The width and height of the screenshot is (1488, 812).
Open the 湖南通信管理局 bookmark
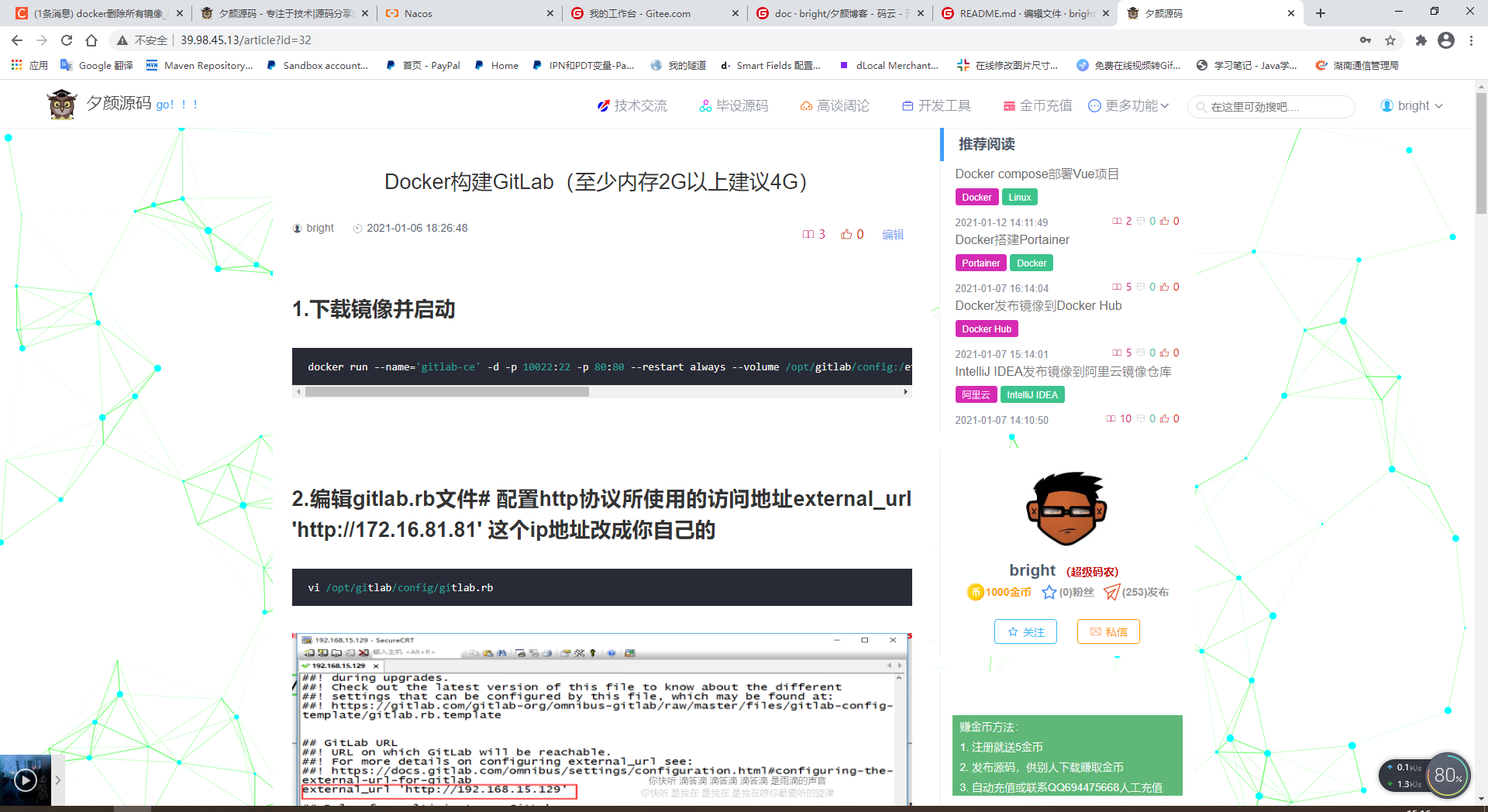pyautogui.click(x=1357, y=65)
